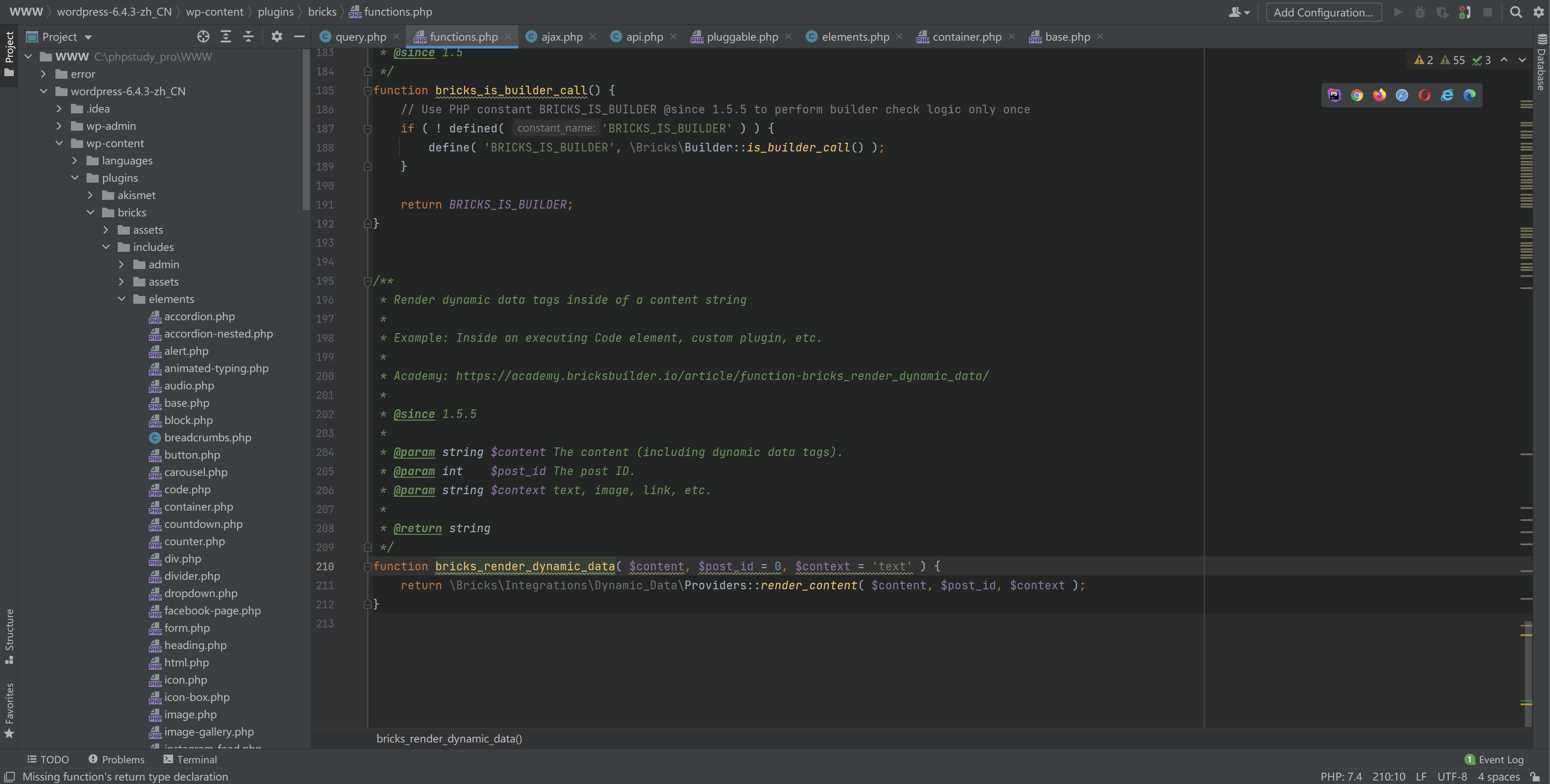Image resolution: width=1550 pixels, height=784 pixels.
Task: Expand the admin folder under includes
Action: coord(122,264)
